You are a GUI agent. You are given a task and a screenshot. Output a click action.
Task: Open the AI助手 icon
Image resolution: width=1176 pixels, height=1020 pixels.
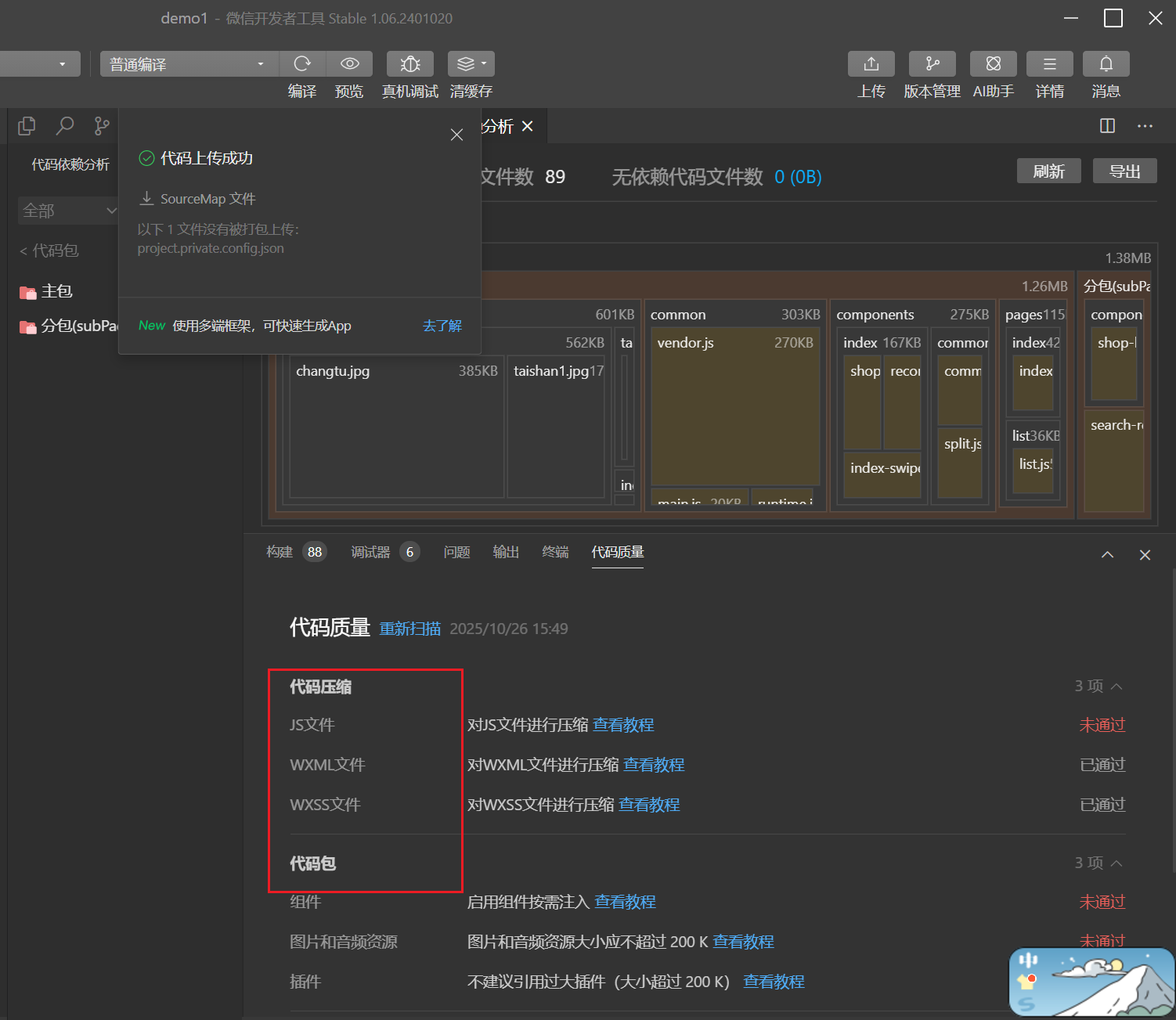point(994,64)
